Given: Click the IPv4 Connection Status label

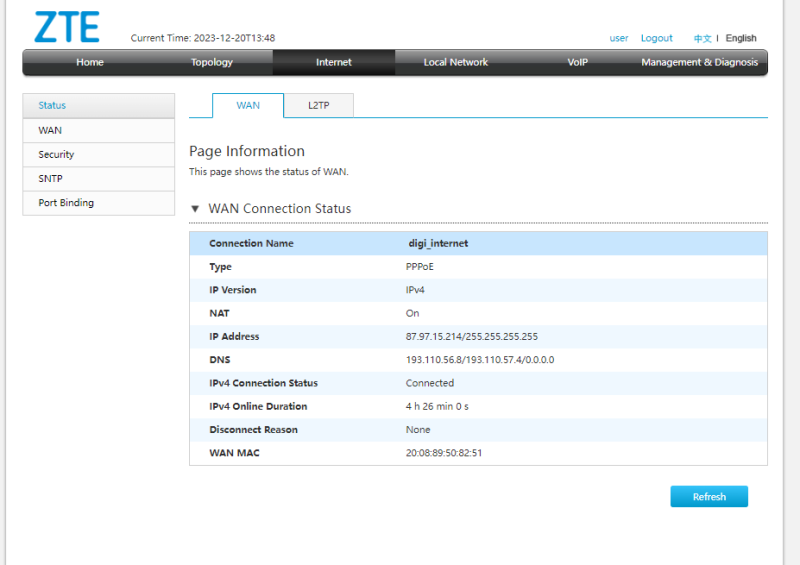Looking at the screenshot, I should [263, 383].
